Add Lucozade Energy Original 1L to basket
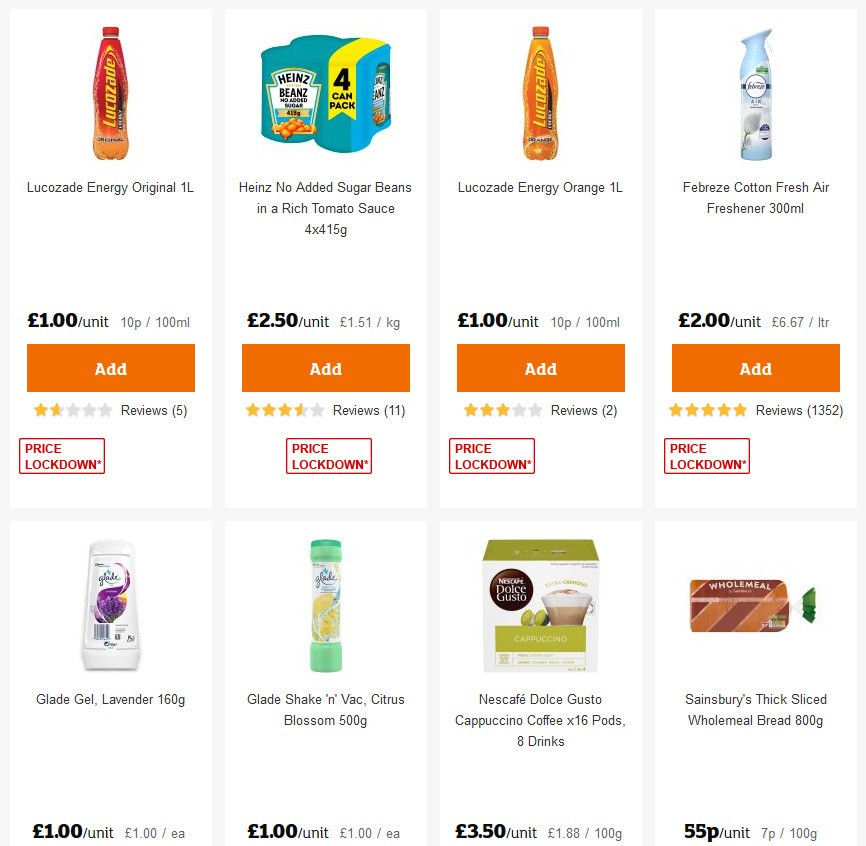 pyautogui.click(x=110, y=368)
